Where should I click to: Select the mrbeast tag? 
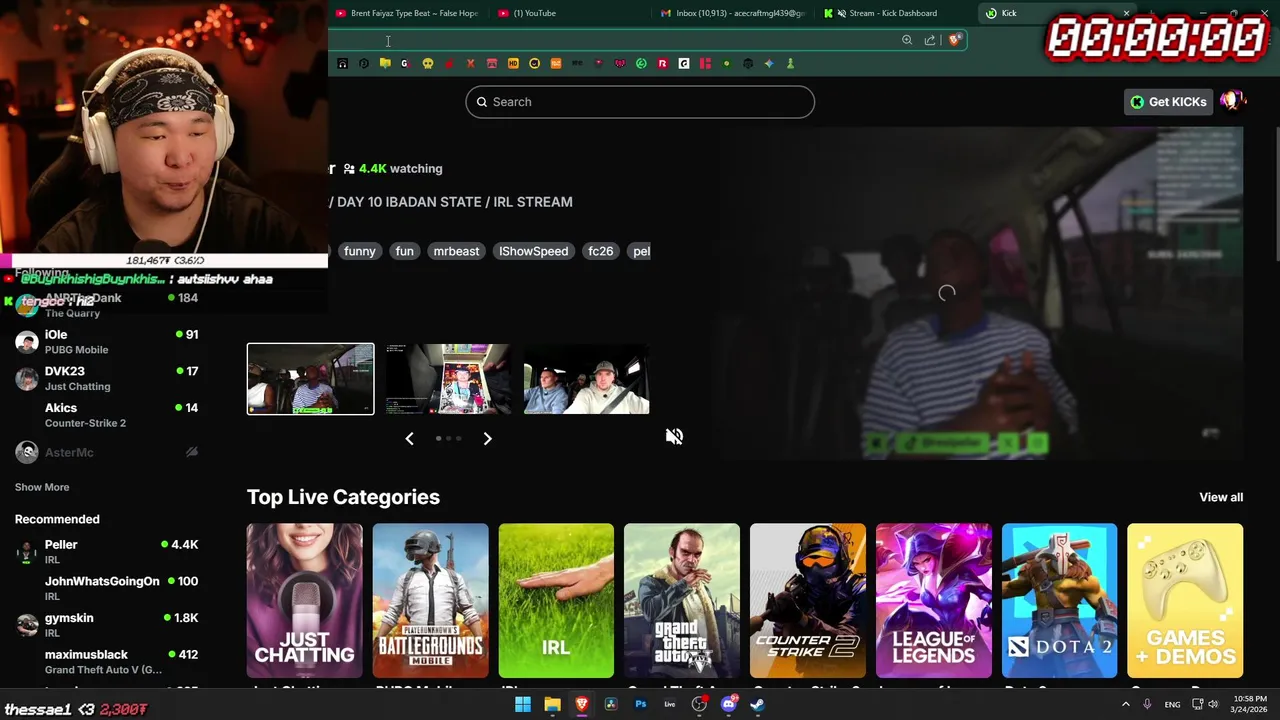click(456, 251)
